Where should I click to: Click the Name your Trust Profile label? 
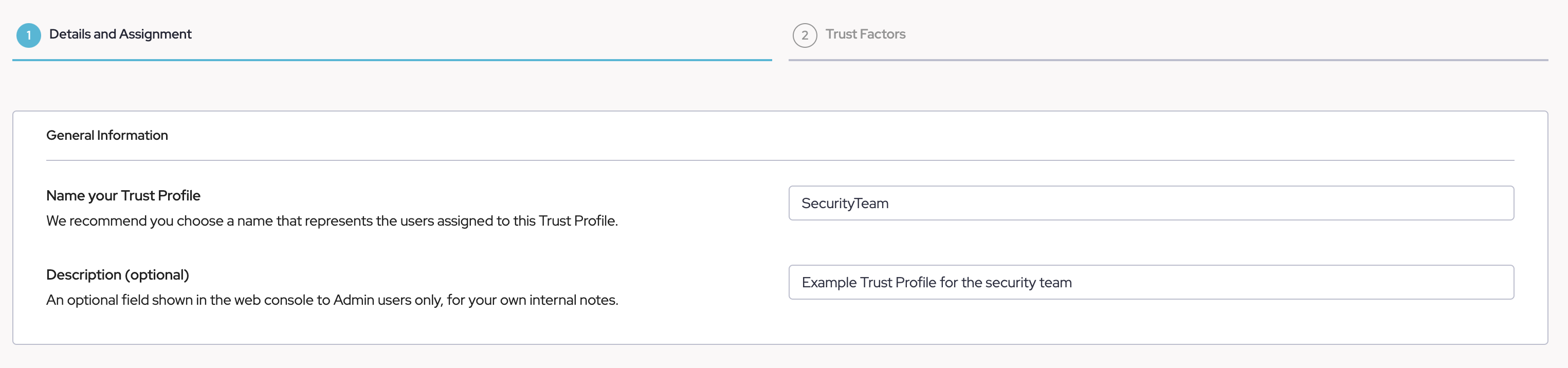point(123,195)
